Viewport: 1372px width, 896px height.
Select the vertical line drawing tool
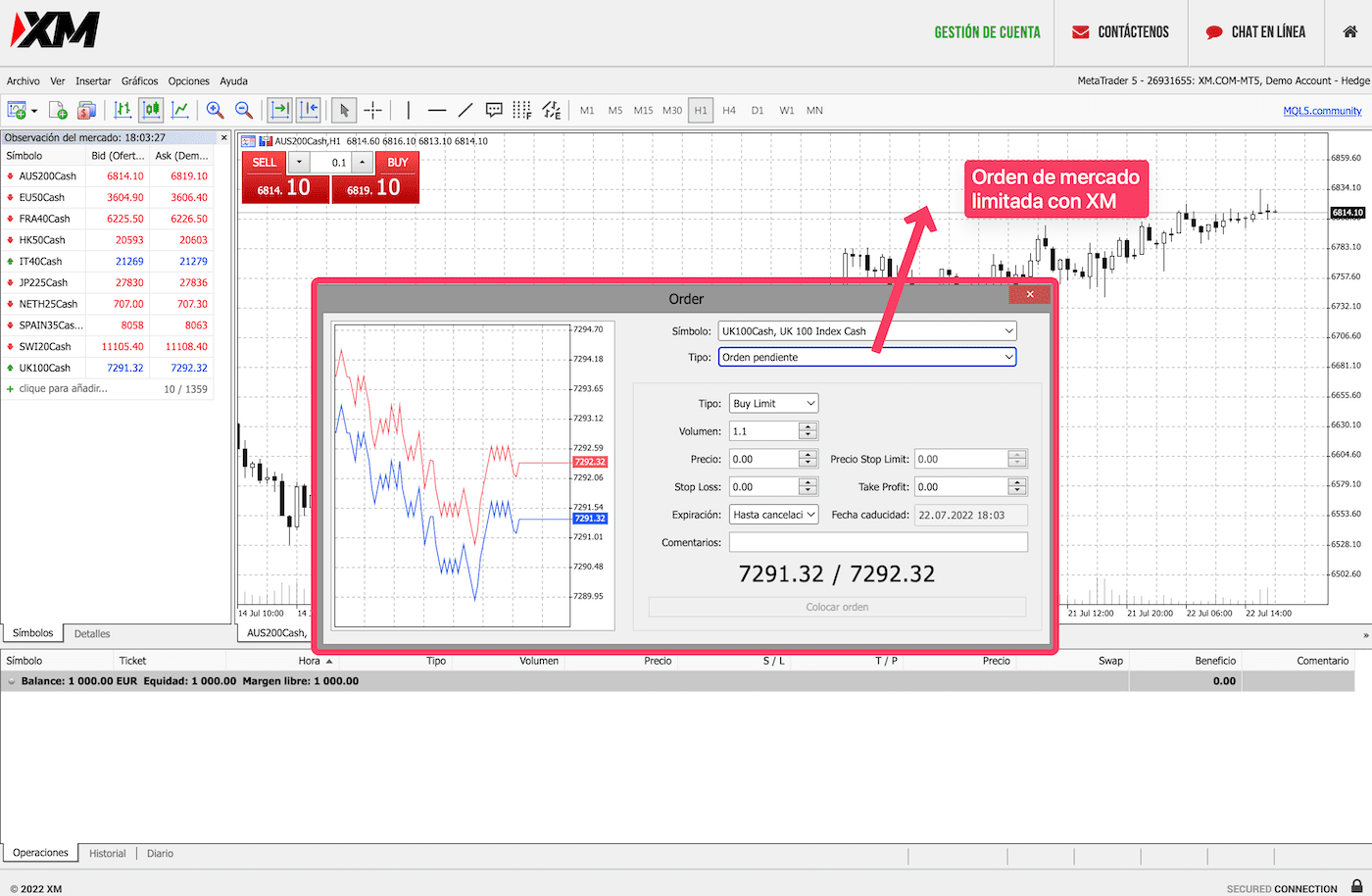click(409, 110)
